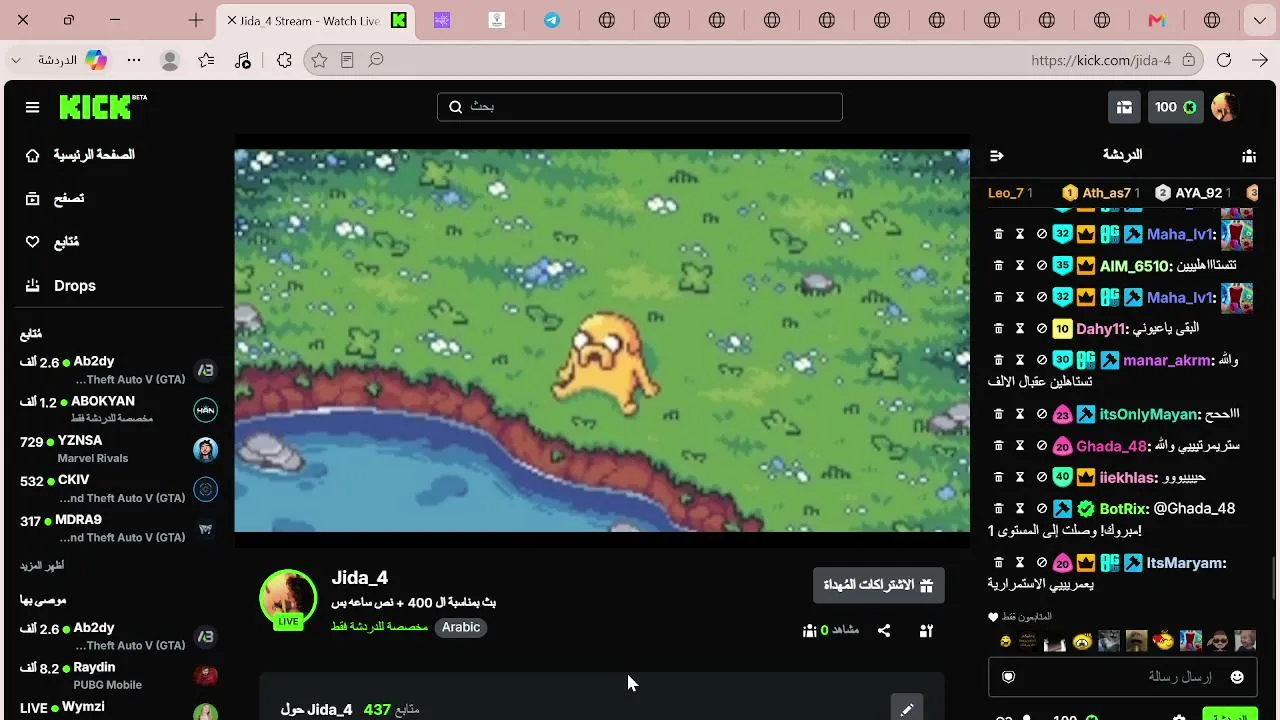Open Wymzi live channel in recommended
The width and height of the screenshot is (1280, 720).
click(x=118, y=710)
